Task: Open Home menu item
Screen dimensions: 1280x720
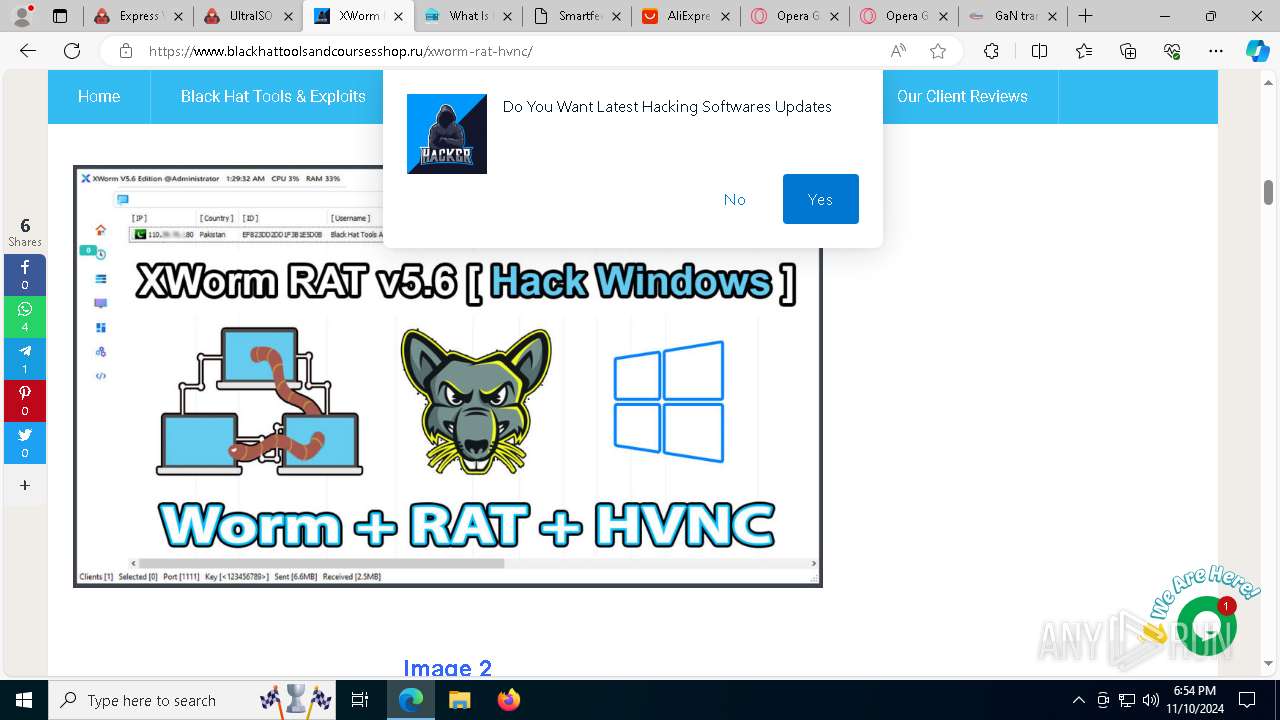Action: click(99, 96)
